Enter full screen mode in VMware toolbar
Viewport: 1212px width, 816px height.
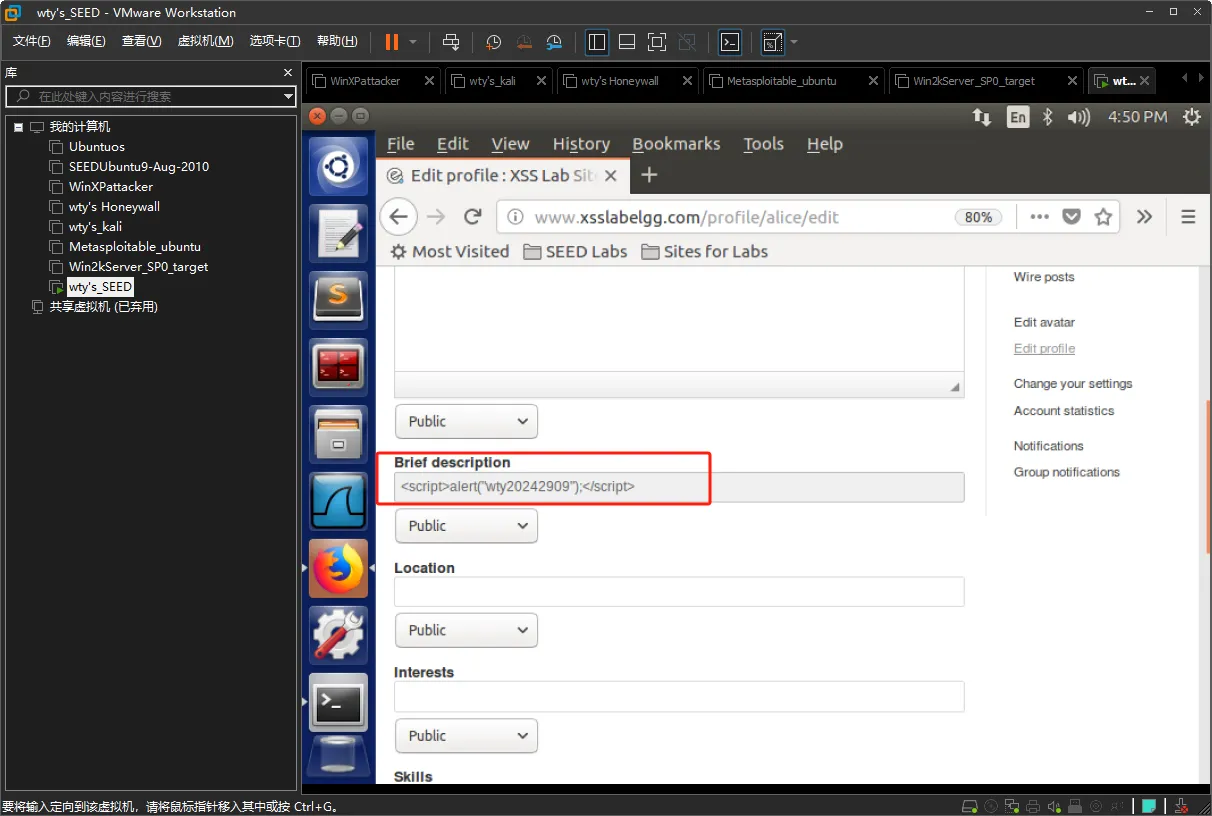[x=657, y=42]
